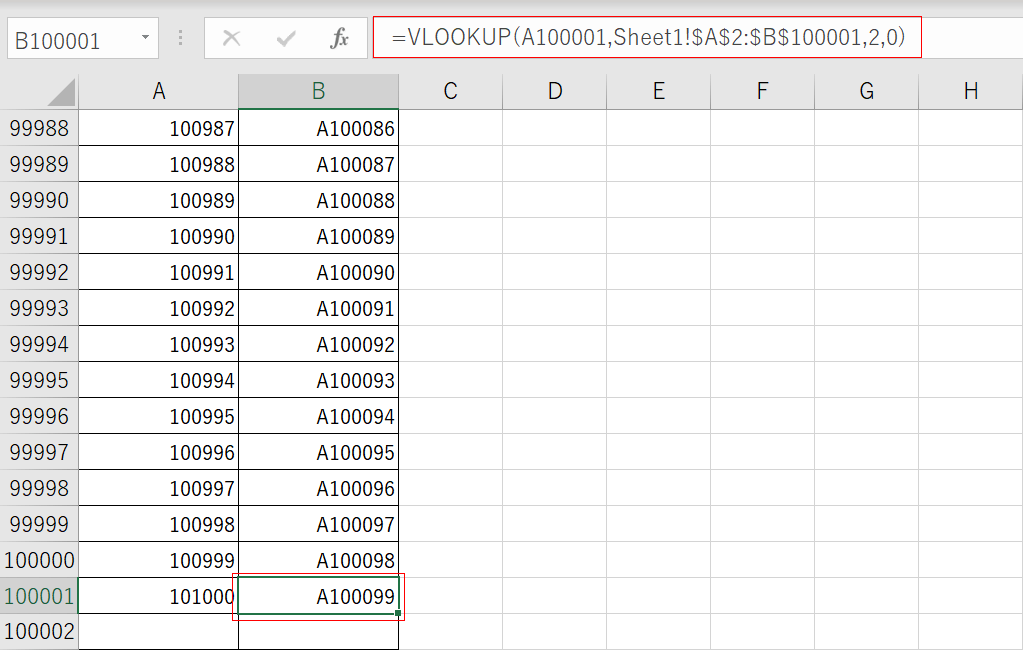Select row header 99991
The image size is (1023, 650).
tap(39, 236)
